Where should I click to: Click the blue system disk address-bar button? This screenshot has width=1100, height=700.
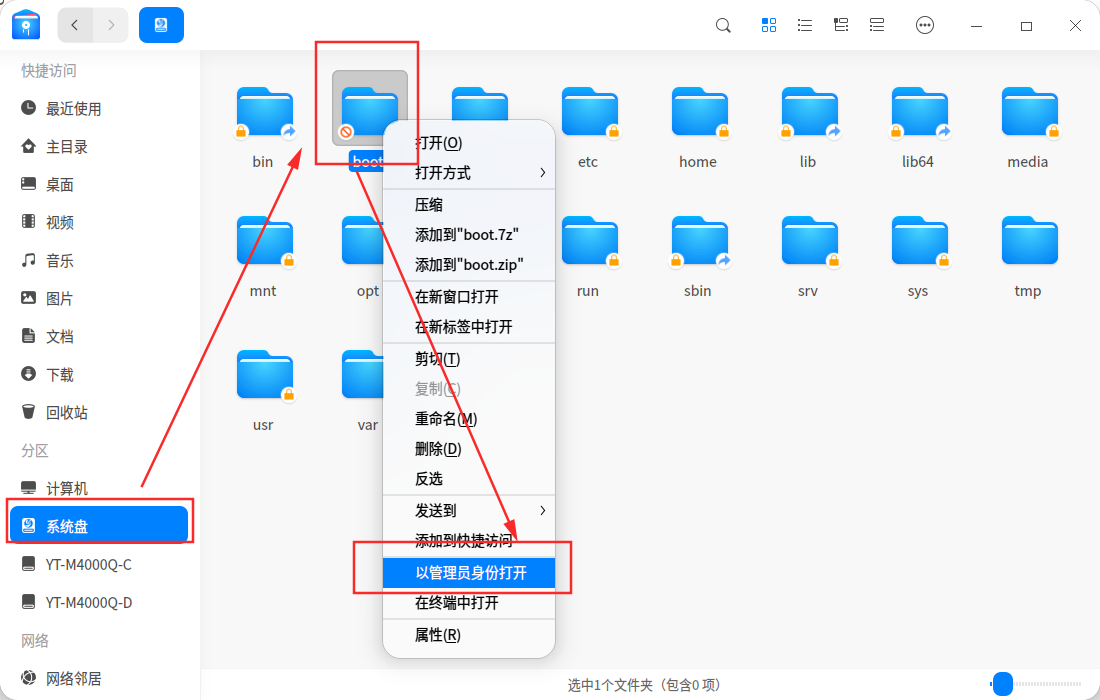[161, 25]
